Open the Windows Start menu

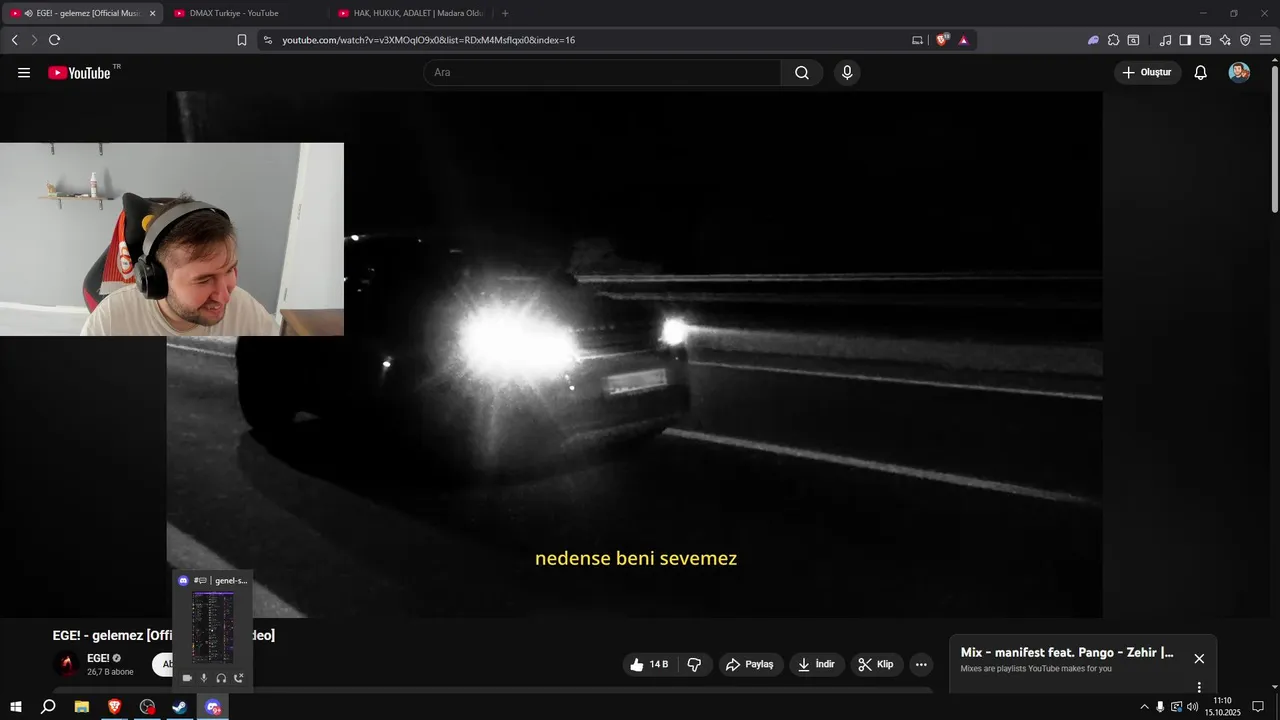tap(16, 707)
